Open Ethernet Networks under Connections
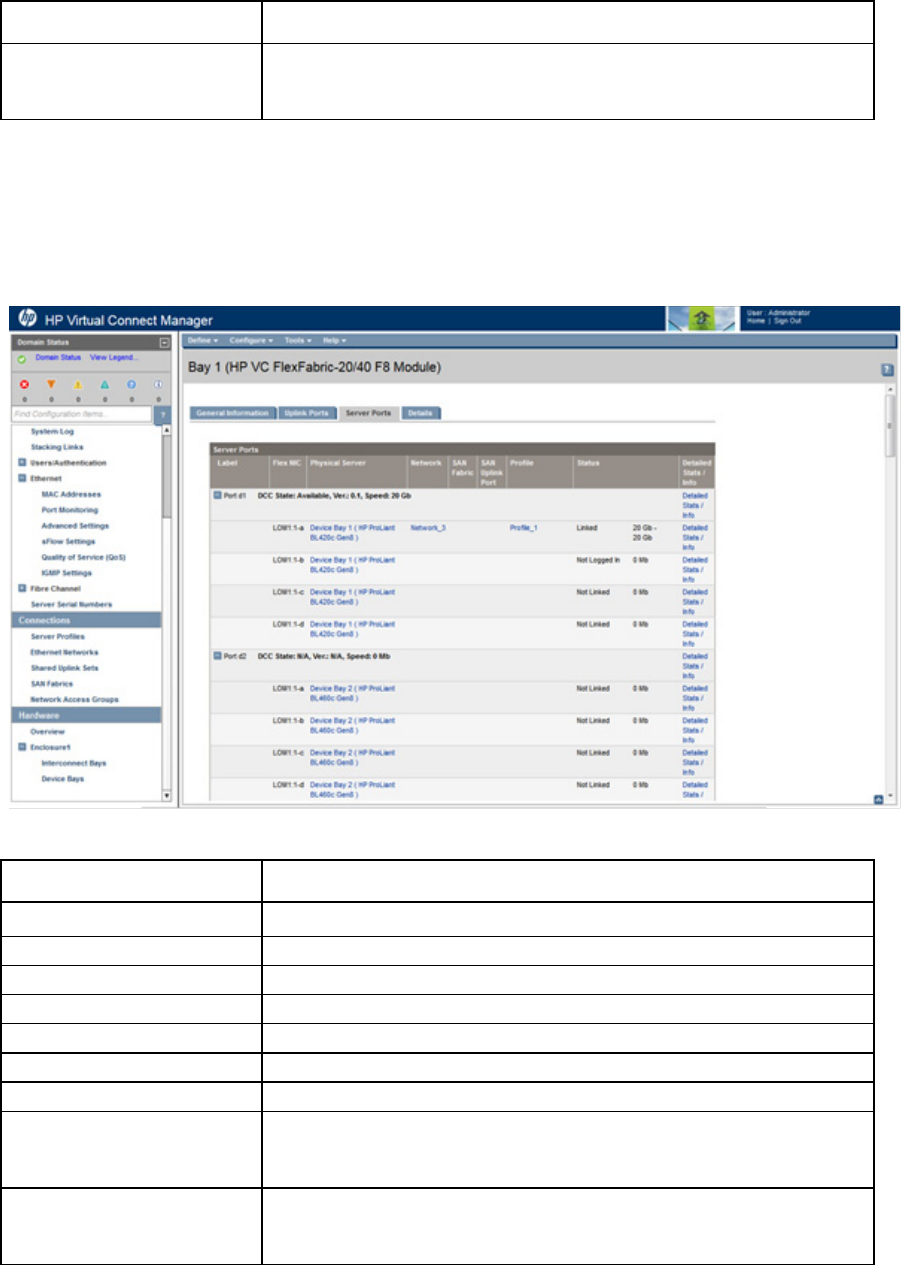 coord(65,652)
